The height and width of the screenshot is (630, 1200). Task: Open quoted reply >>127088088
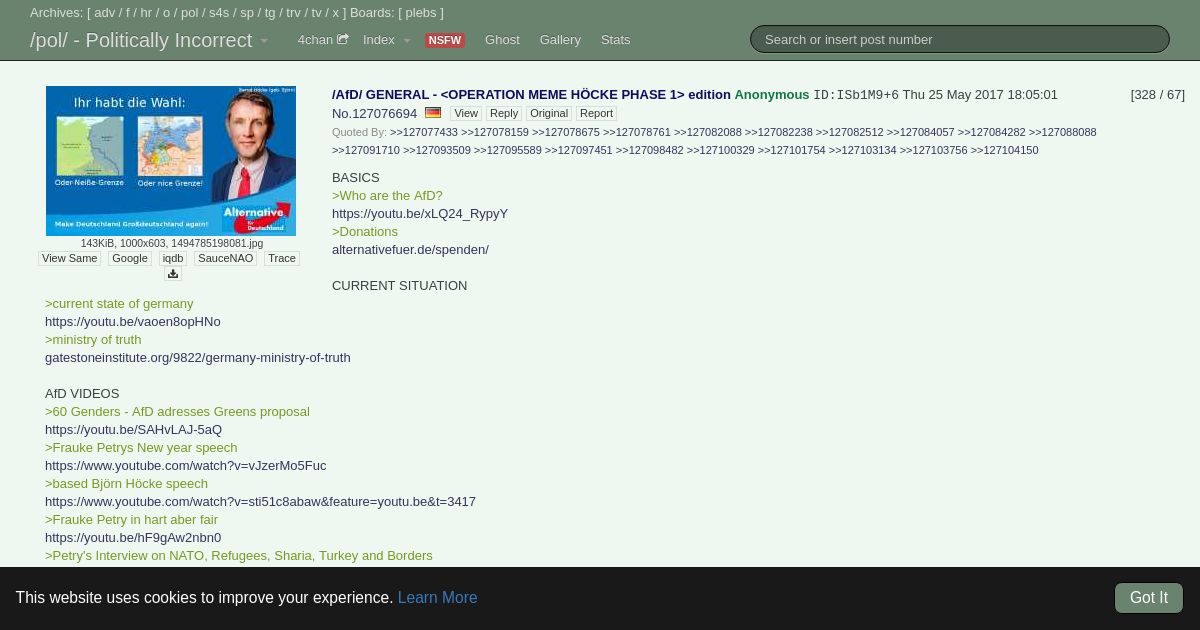click(1063, 132)
